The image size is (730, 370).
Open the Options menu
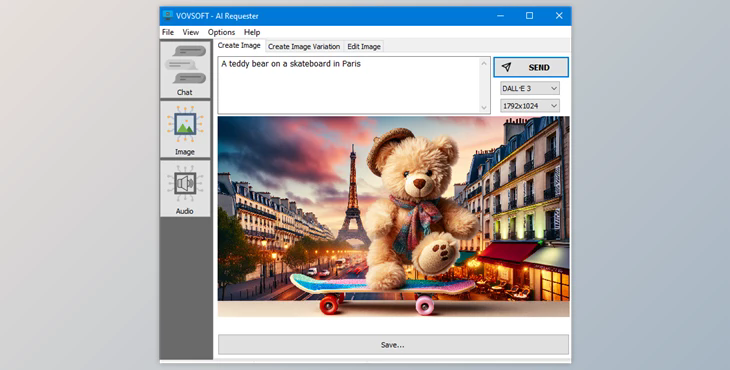pyautogui.click(x=221, y=32)
